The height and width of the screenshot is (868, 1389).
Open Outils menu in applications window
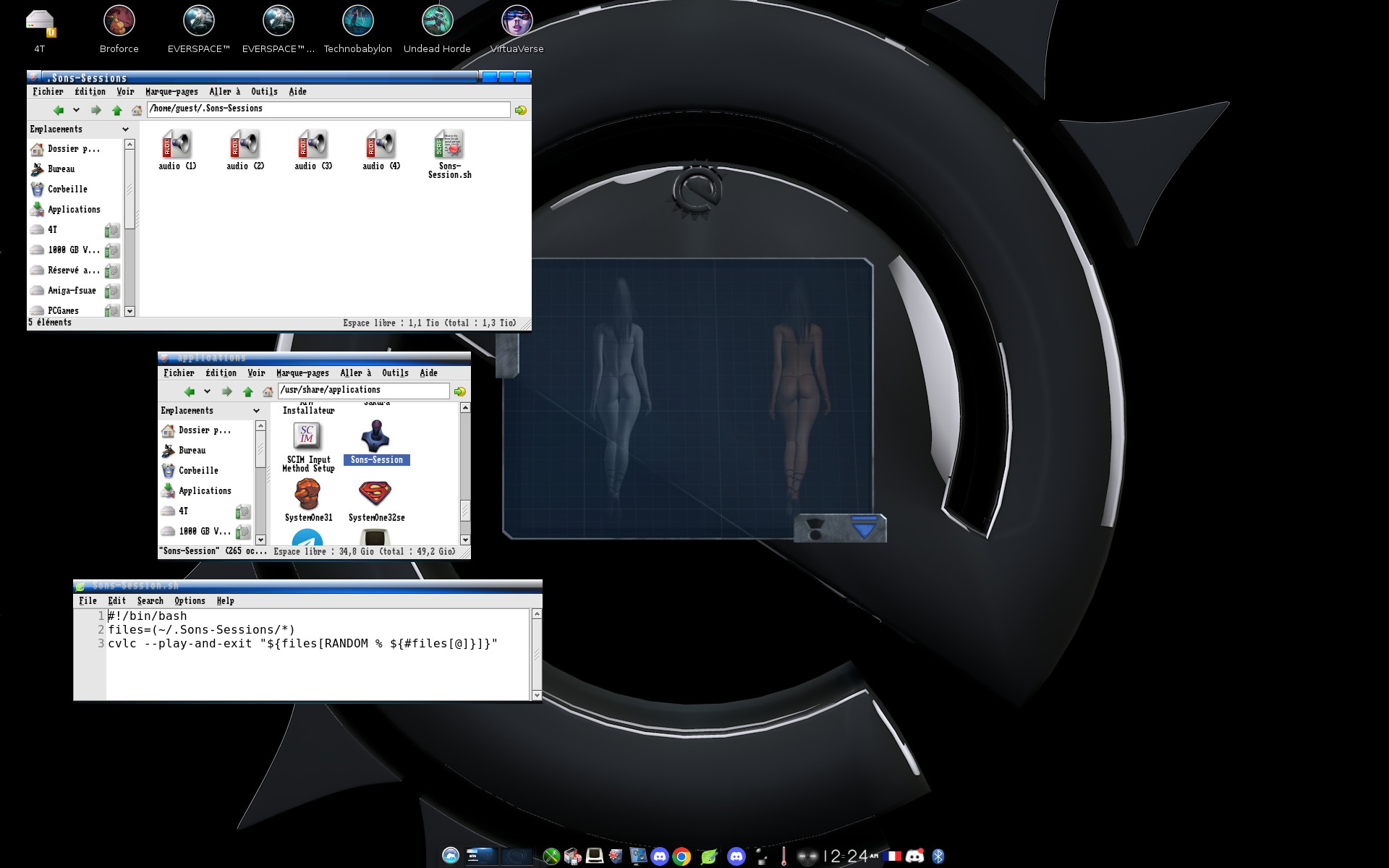[x=395, y=373]
